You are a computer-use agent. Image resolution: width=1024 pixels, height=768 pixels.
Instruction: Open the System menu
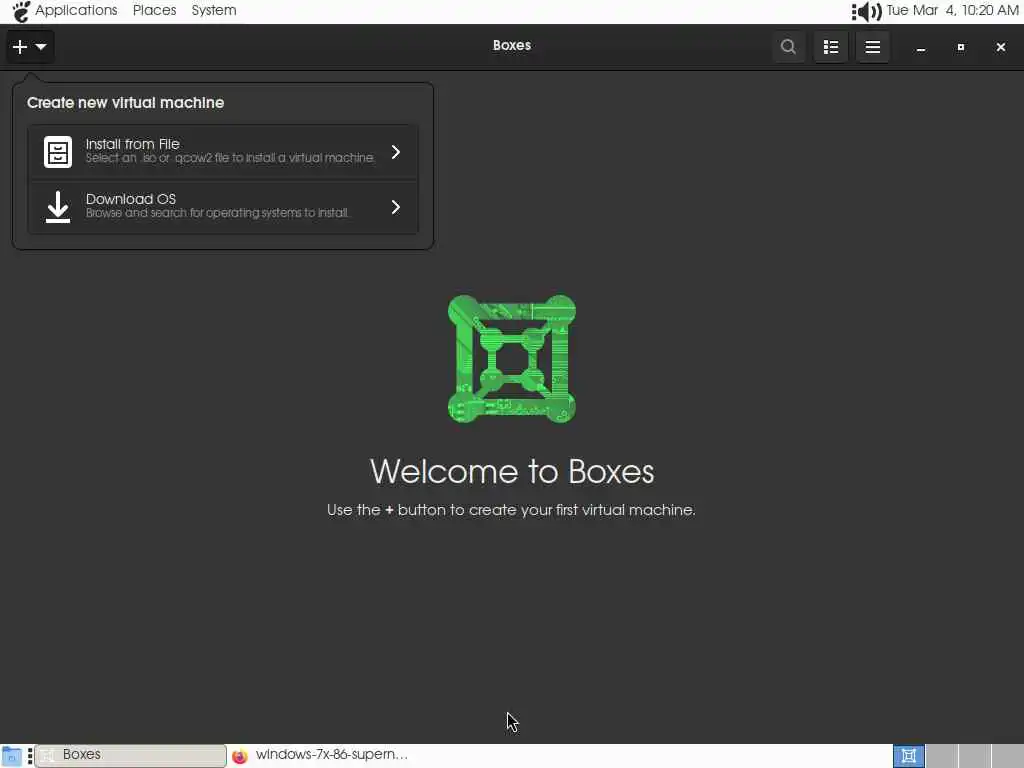coord(214,10)
